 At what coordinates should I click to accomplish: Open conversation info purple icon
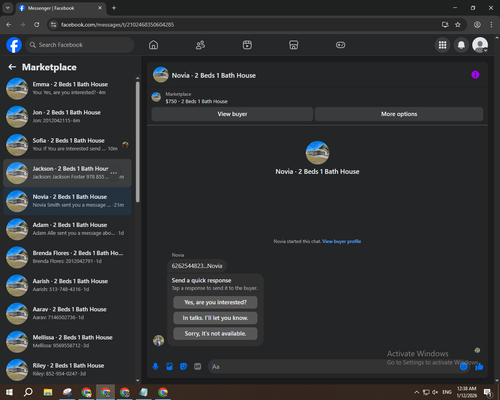click(x=475, y=75)
